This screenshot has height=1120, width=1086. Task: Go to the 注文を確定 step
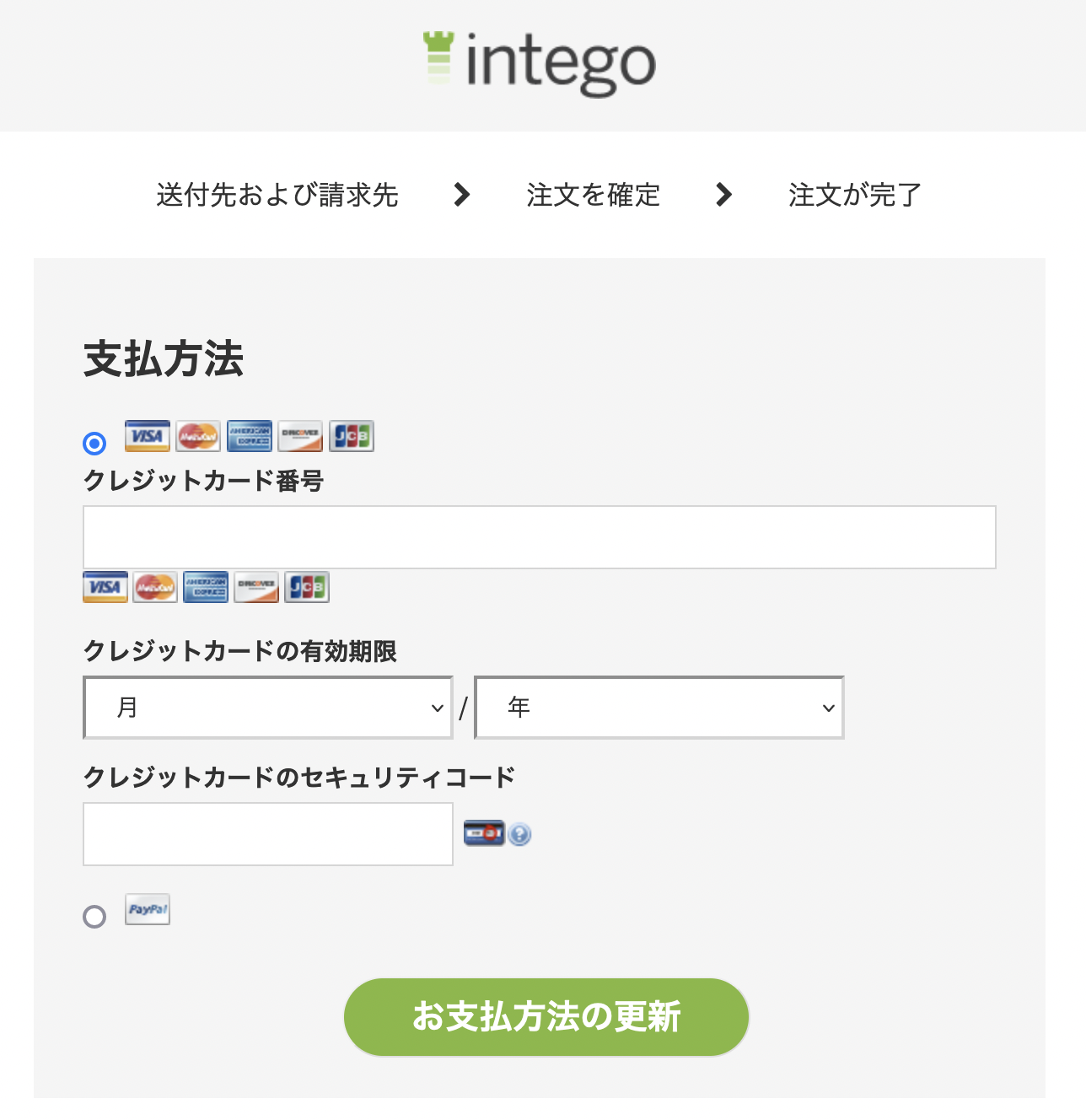(x=593, y=195)
